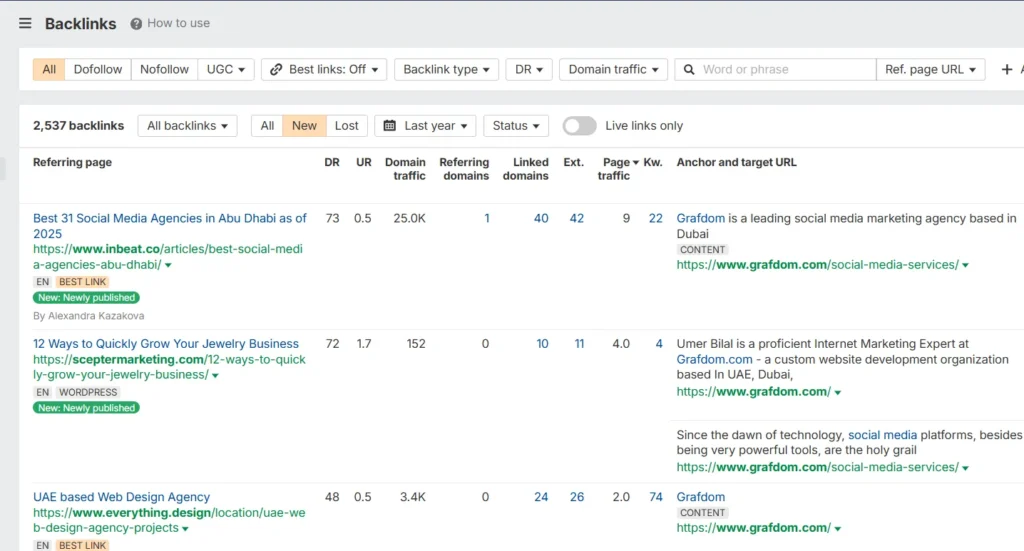Screen dimensions: 1024x551
Task: Click Grafdom anchor in inbeat row
Action: coord(701,219)
